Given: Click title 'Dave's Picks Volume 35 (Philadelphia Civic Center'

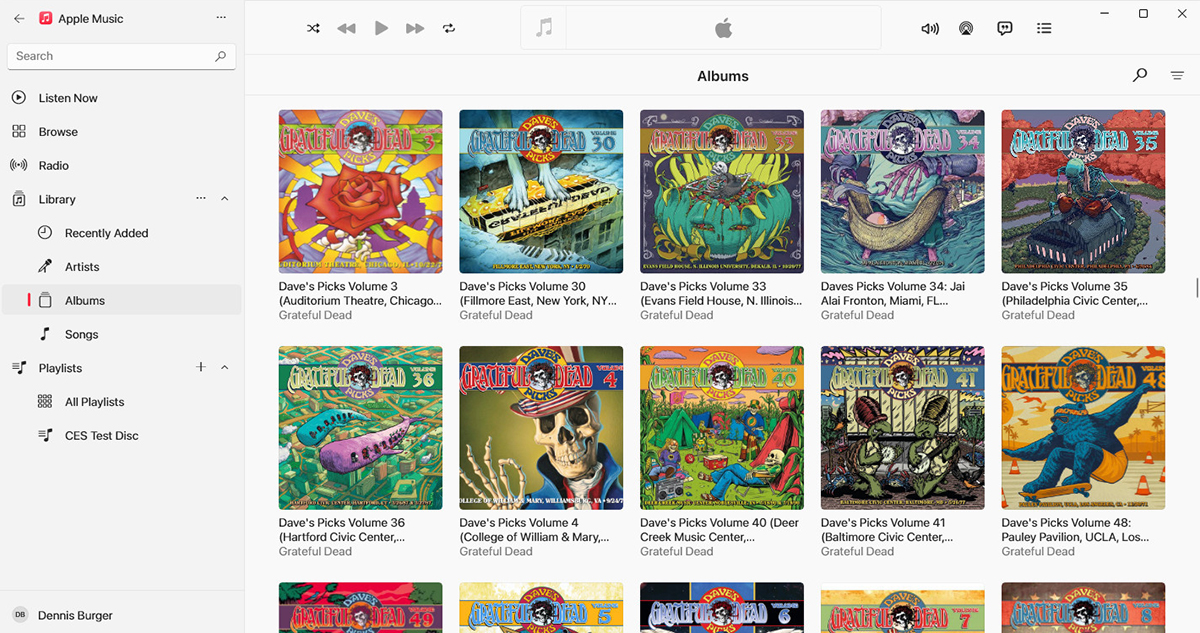Looking at the screenshot, I should coord(1075,293).
